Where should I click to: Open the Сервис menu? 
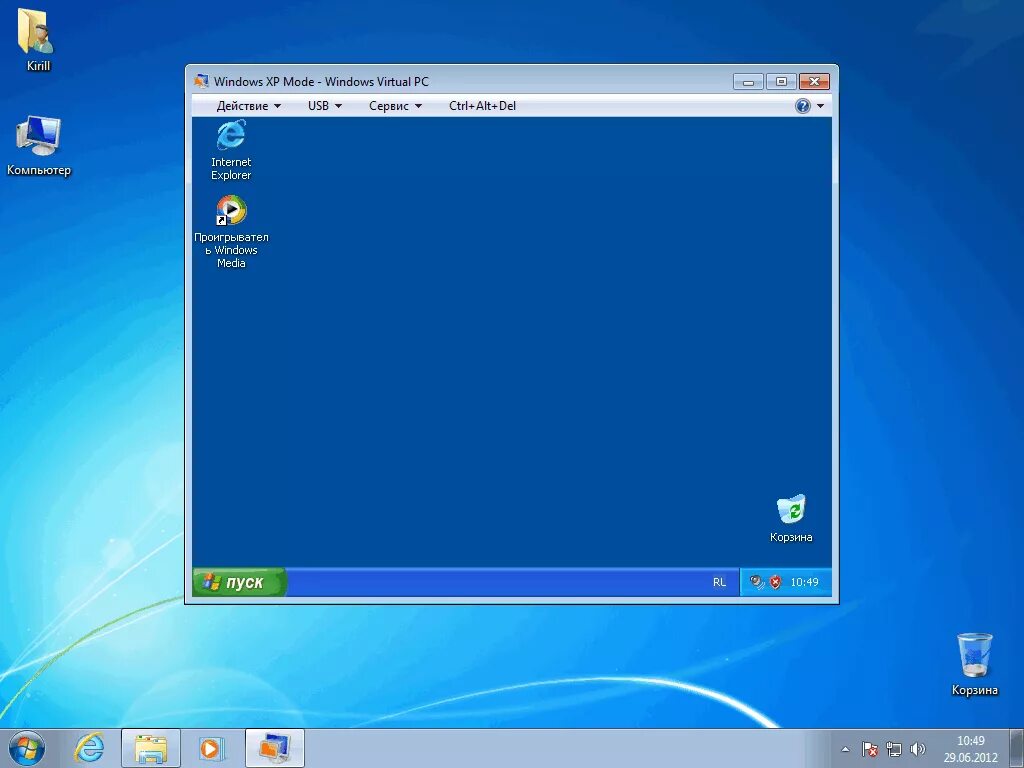pyautogui.click(x=395, y=106)
